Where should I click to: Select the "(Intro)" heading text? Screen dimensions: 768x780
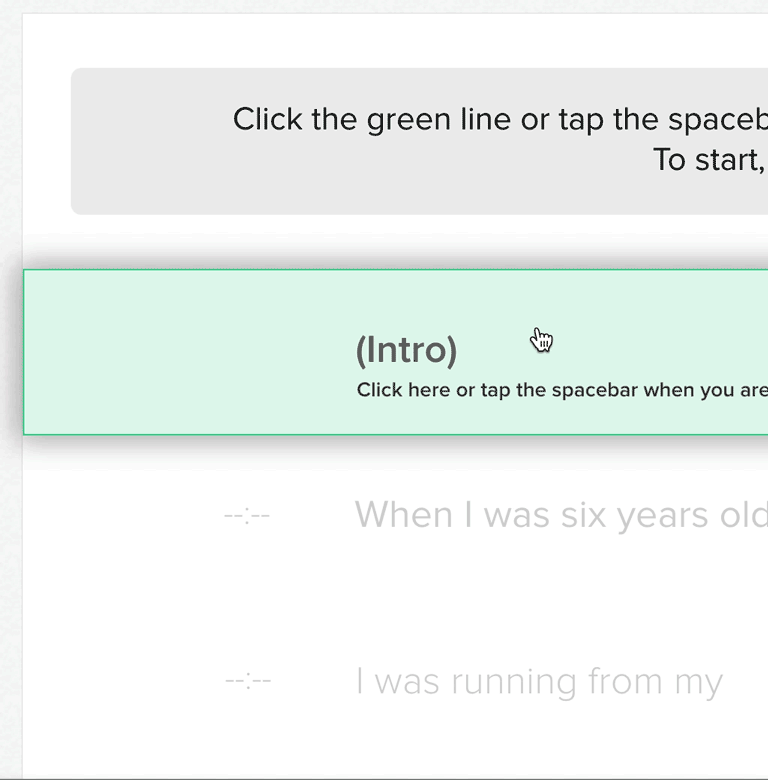tap(406, 350)
